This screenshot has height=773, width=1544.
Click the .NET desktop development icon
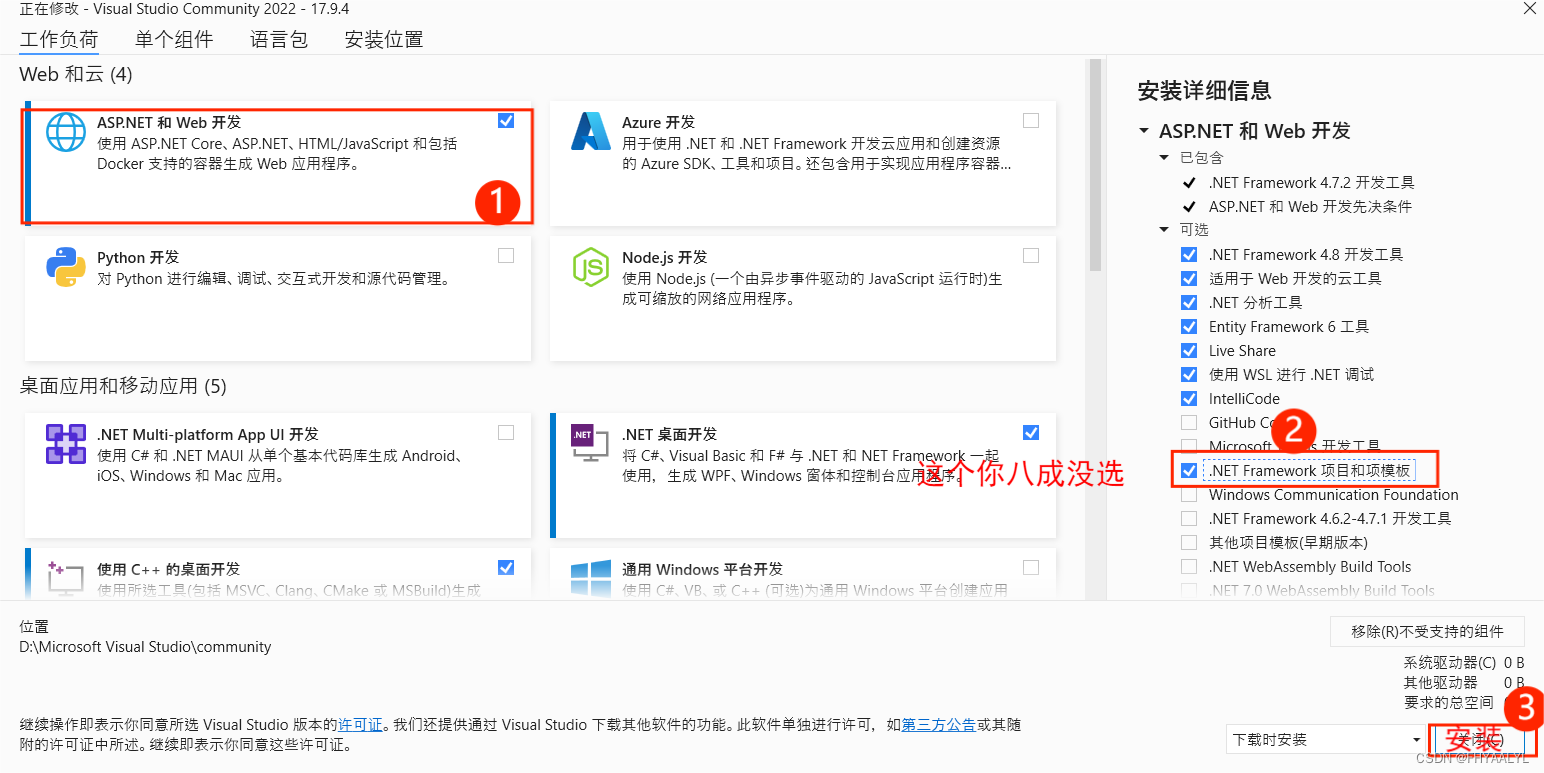589,443
